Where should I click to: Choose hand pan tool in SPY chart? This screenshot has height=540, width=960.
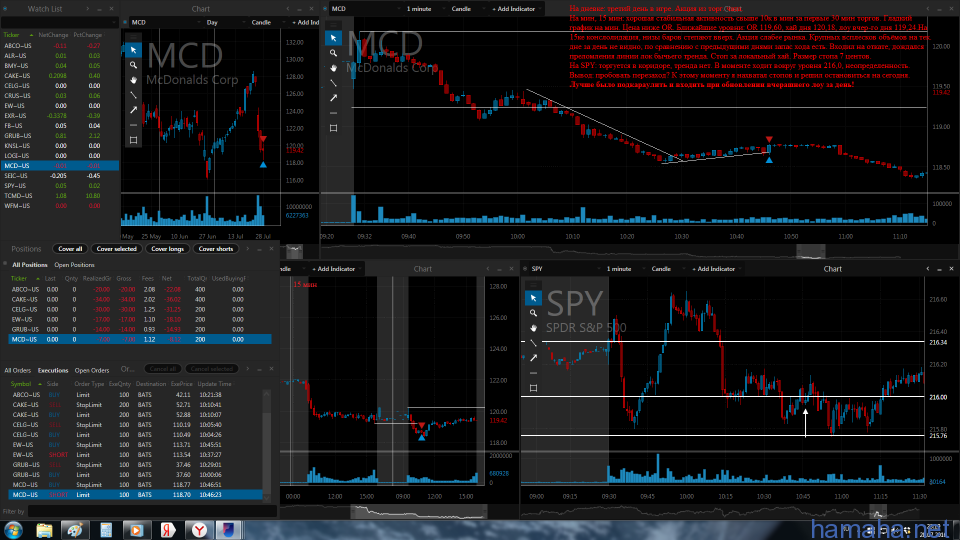(533, 328)
